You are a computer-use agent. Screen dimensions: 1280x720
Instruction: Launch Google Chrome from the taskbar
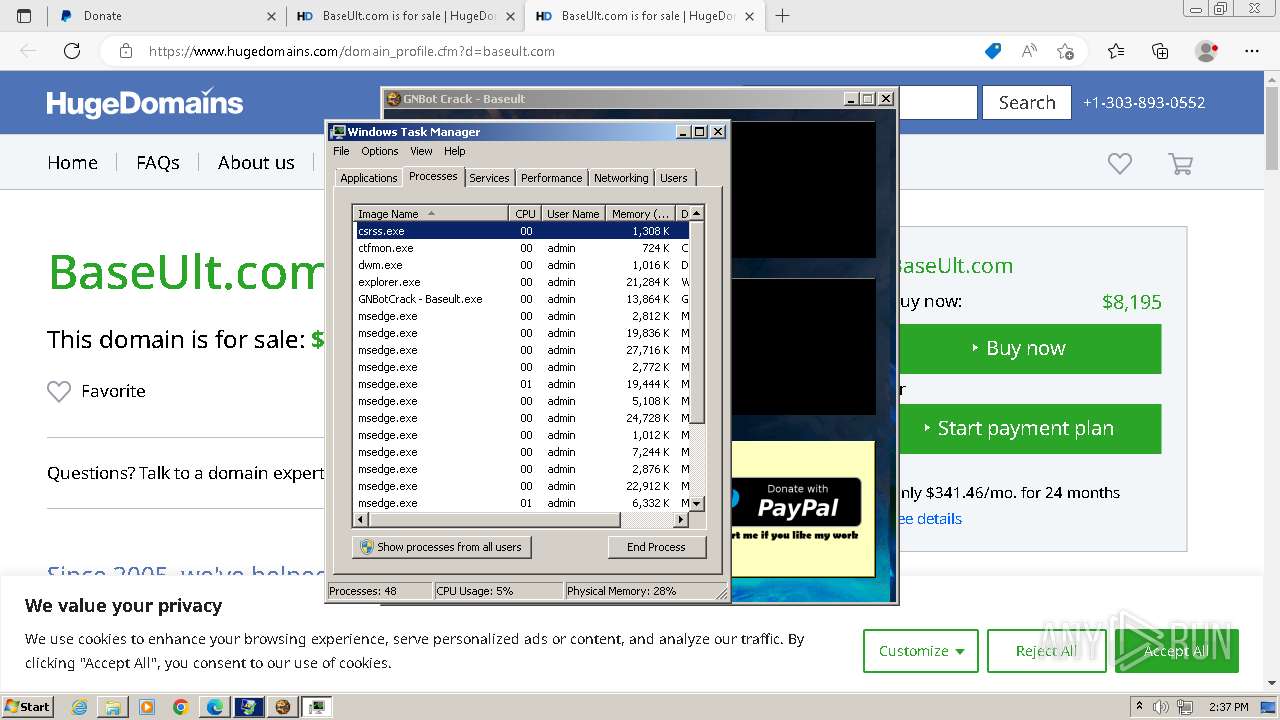181,707
